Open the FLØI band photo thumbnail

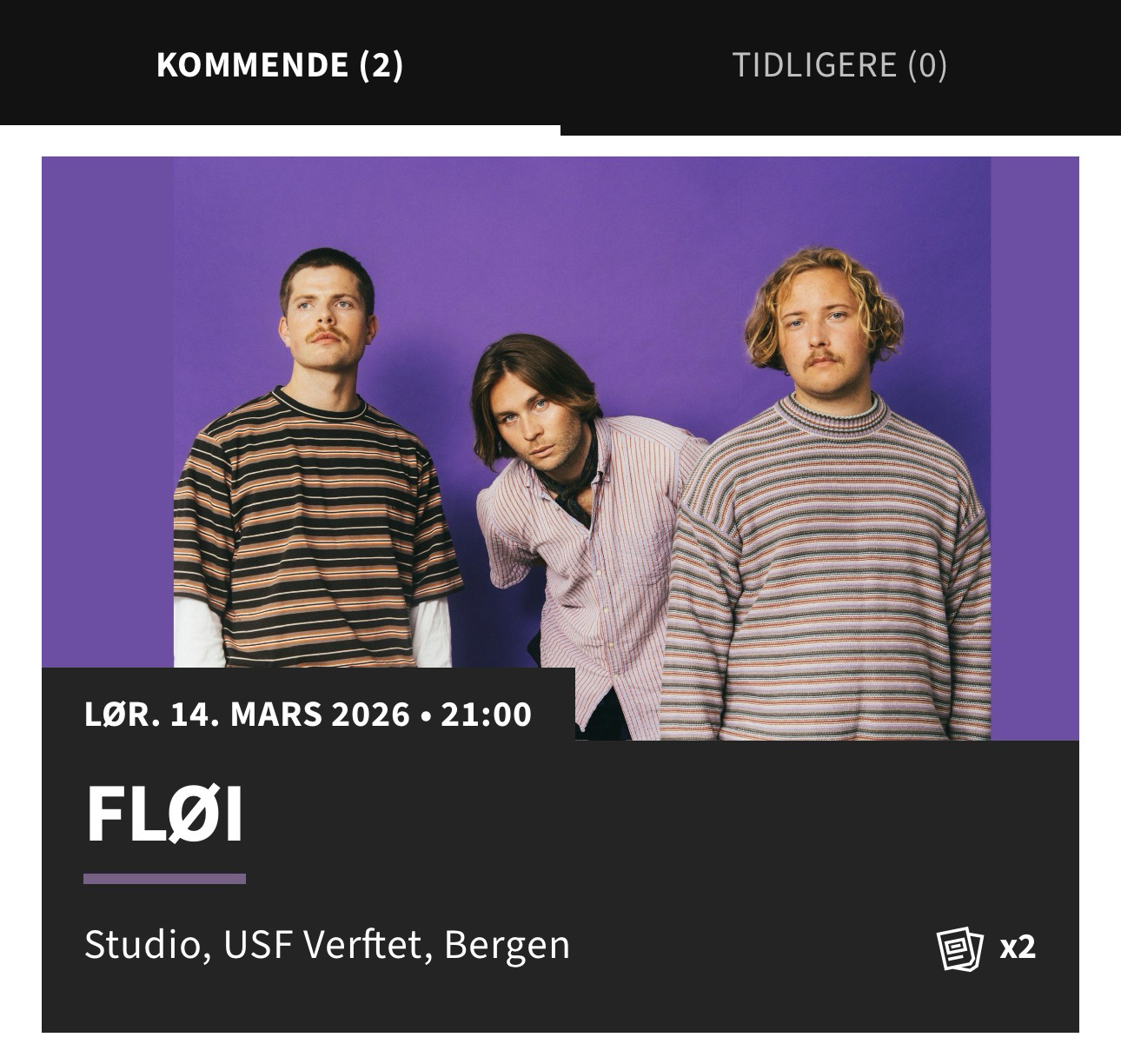tap(560, 449)
